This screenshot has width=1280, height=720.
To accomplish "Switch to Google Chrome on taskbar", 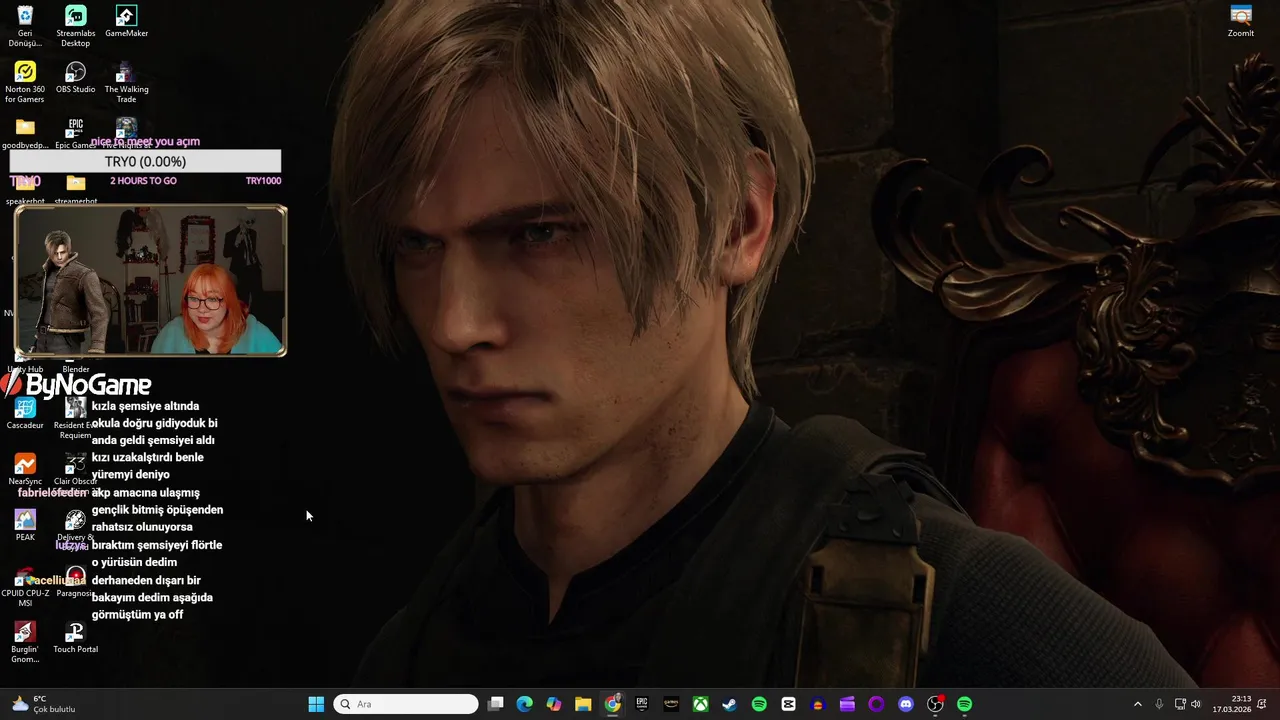I will [x=612, y=704].
